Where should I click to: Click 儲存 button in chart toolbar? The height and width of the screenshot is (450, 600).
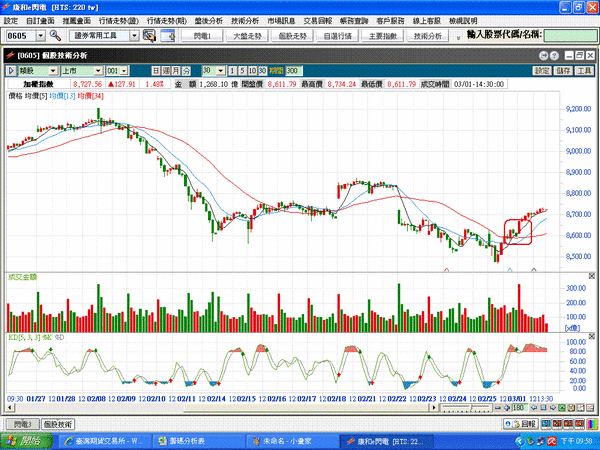click(x=563, y=71)
